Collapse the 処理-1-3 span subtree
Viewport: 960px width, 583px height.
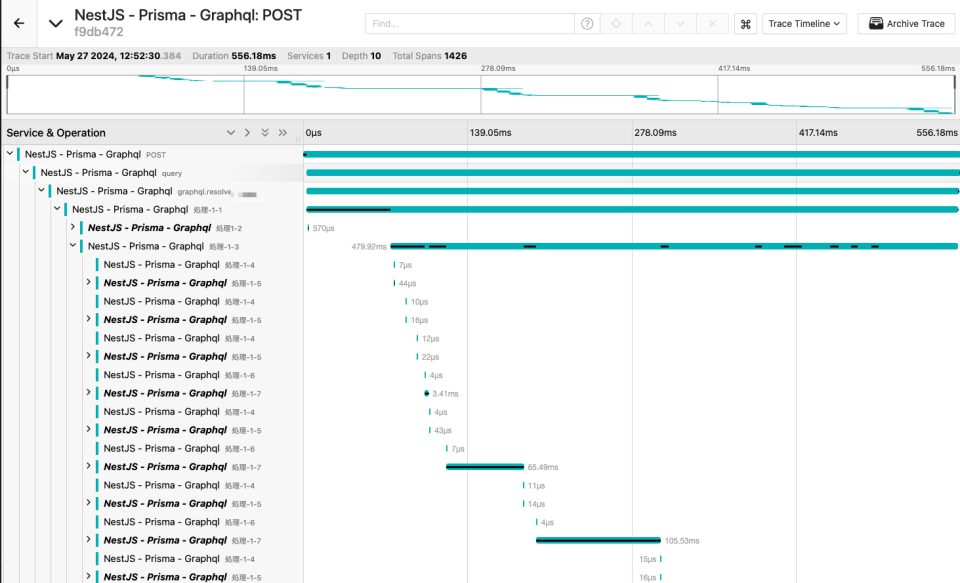72,246
